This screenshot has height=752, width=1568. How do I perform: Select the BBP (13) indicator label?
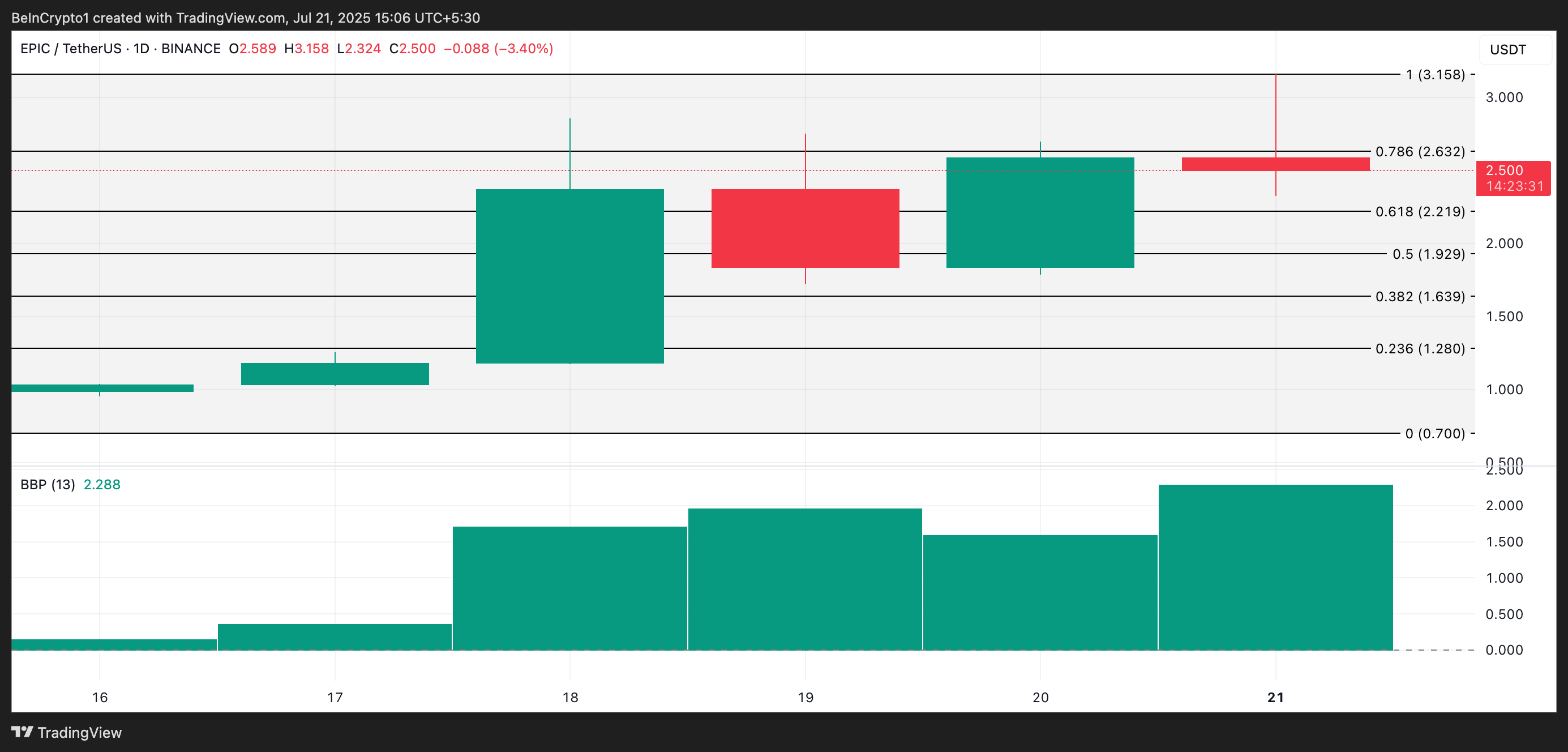[48, 485]
